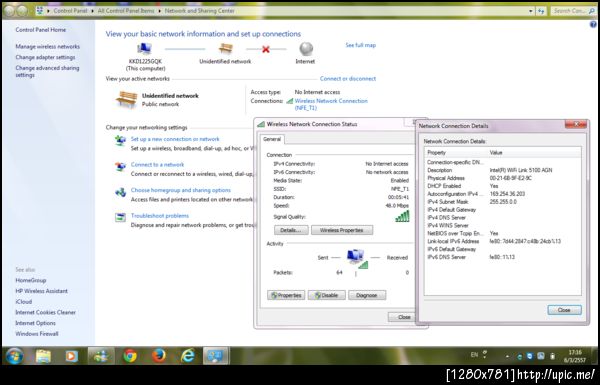This screenshot has width=600, height=385.
Task: Click the Start button orb
Action: (x=14, y=356)
